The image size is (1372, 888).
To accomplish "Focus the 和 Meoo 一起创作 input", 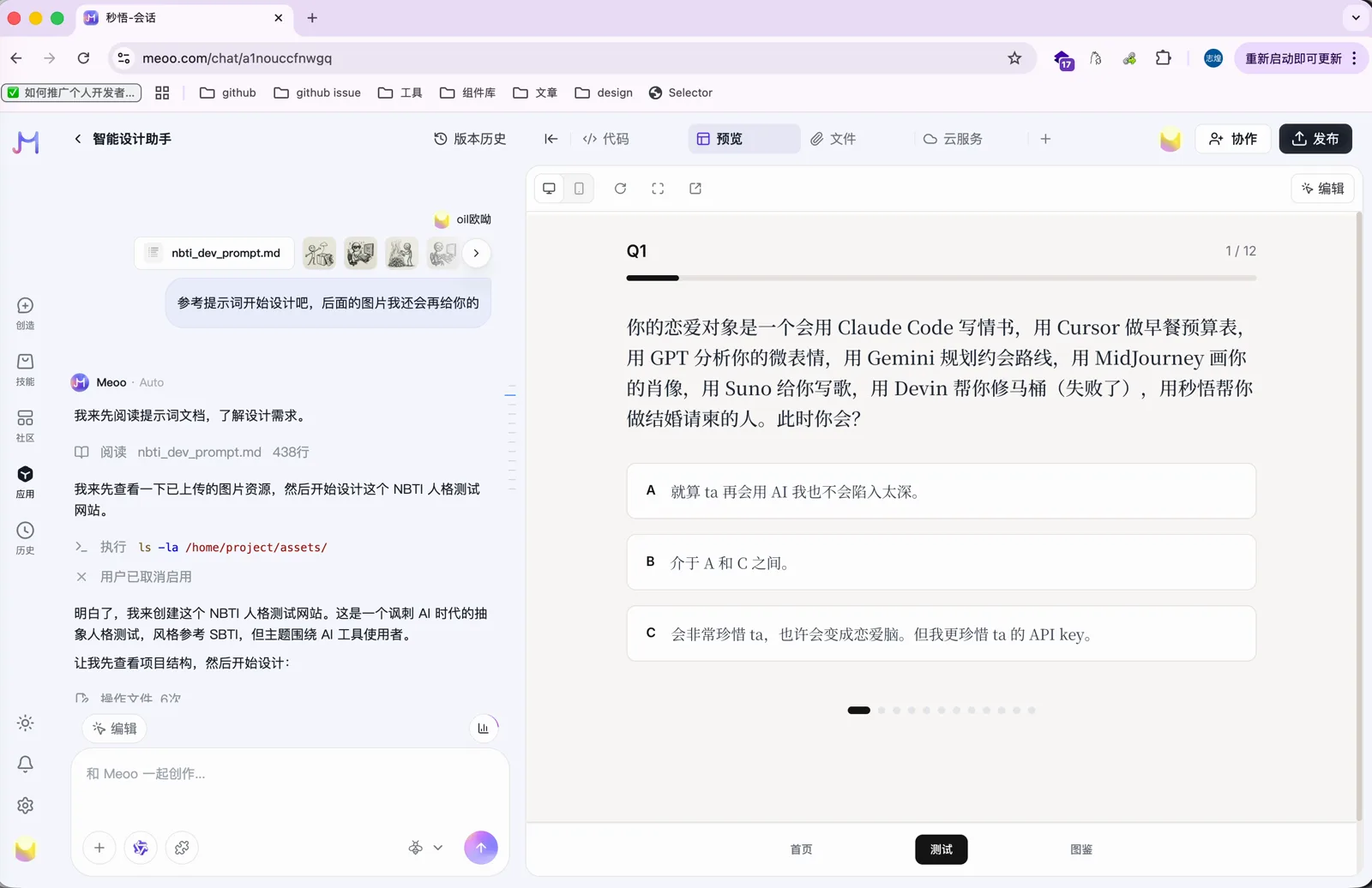I will tap(290, 774).
